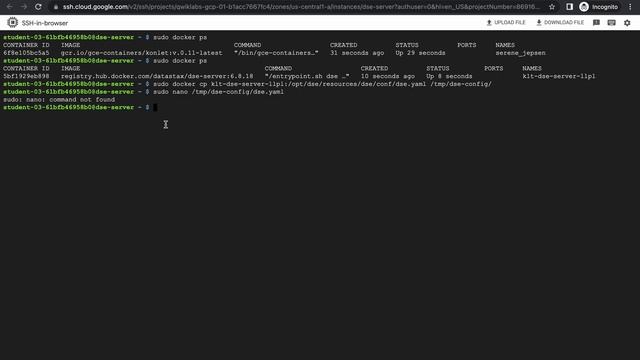Click the DOWNLOAD FILE button

(560, 22)
